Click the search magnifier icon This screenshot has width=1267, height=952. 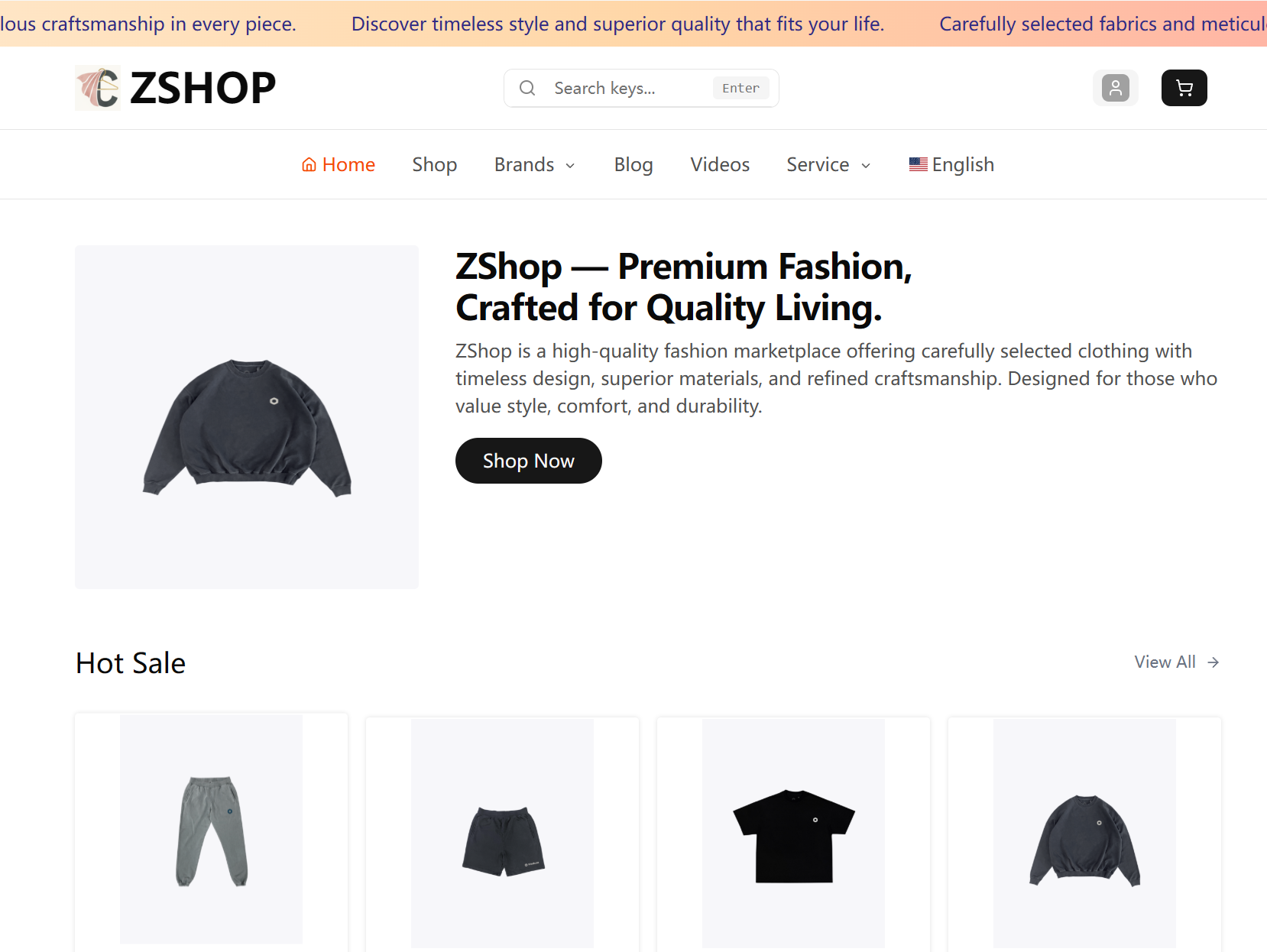527,88
